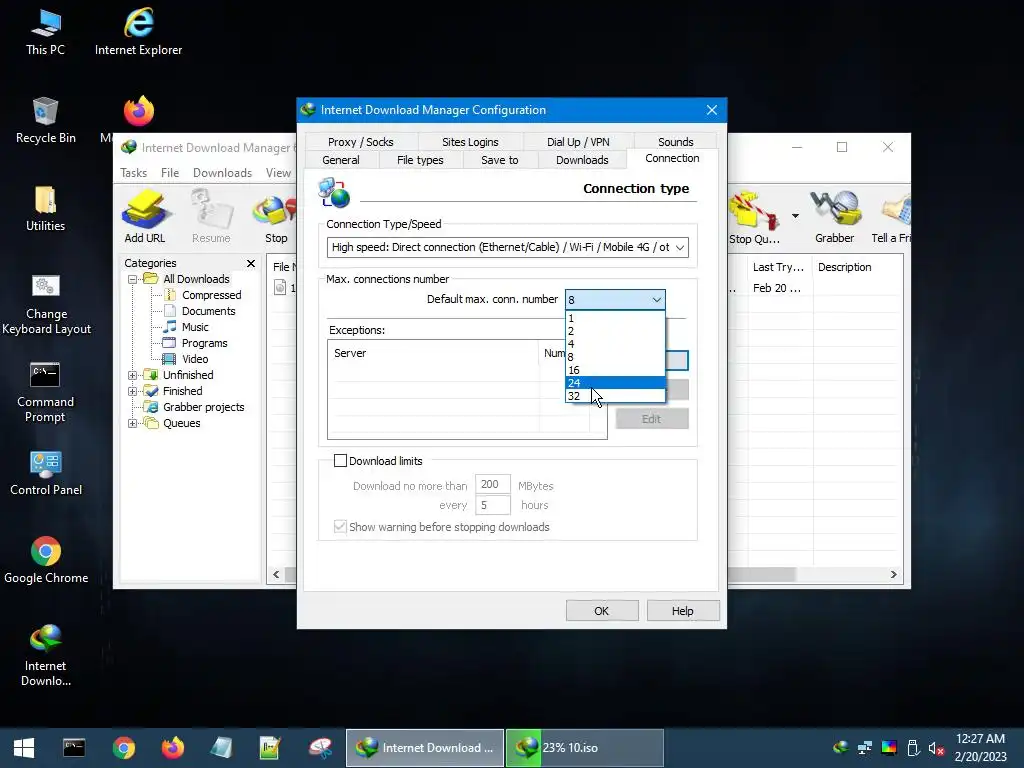Select Change Keyboard Layout icon

(x=46, y=304)
